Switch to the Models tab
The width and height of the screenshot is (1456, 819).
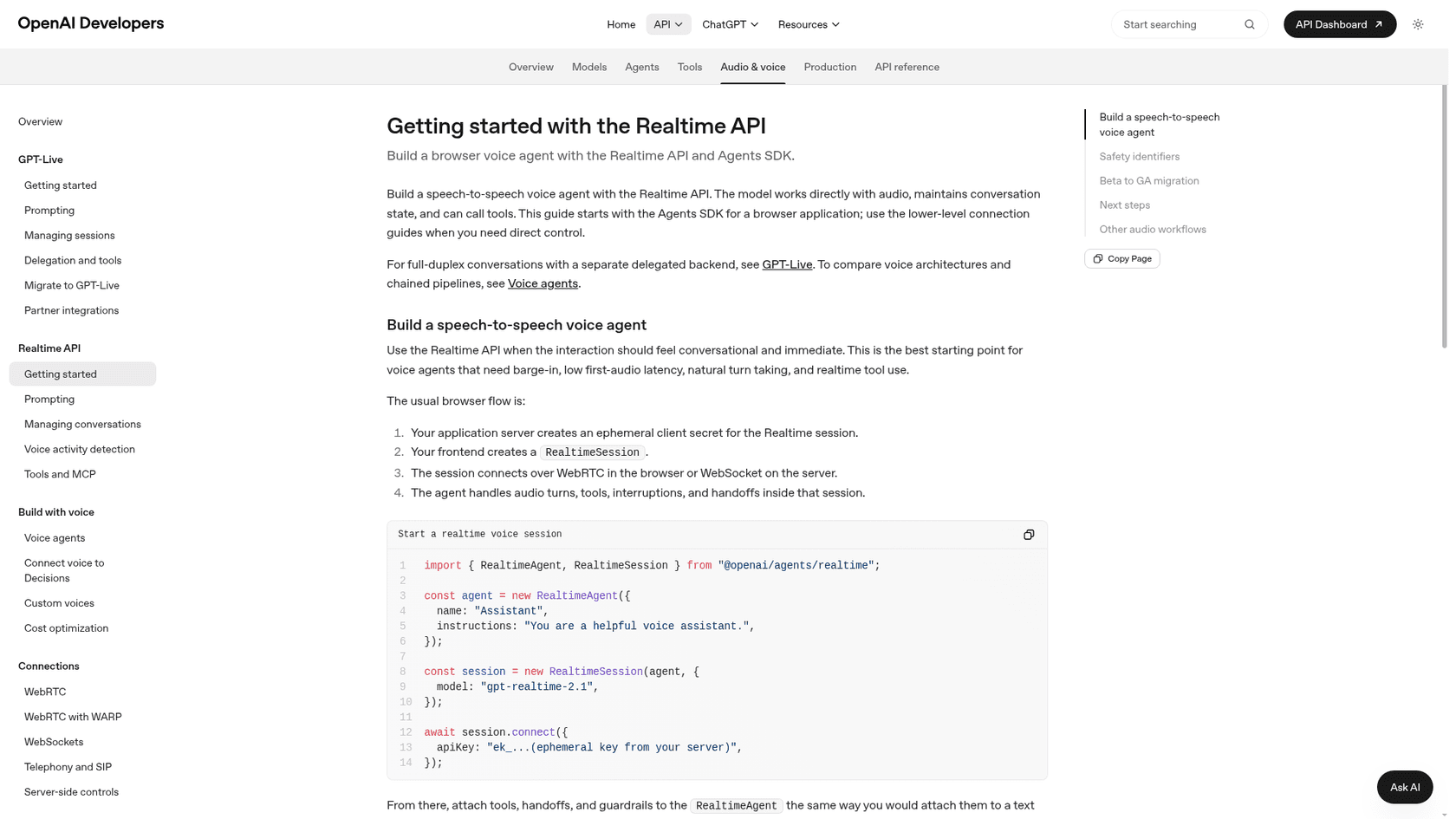point(589,67)
